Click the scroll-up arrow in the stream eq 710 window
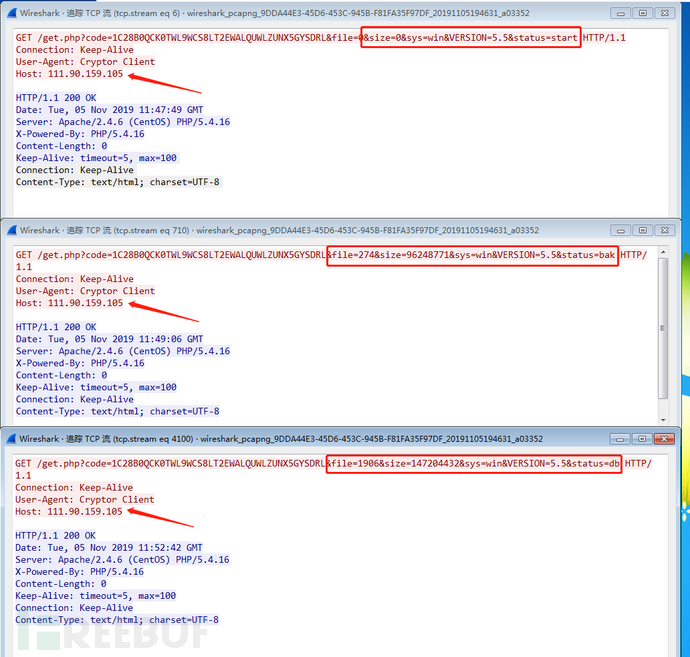 [x=663, y=251]
